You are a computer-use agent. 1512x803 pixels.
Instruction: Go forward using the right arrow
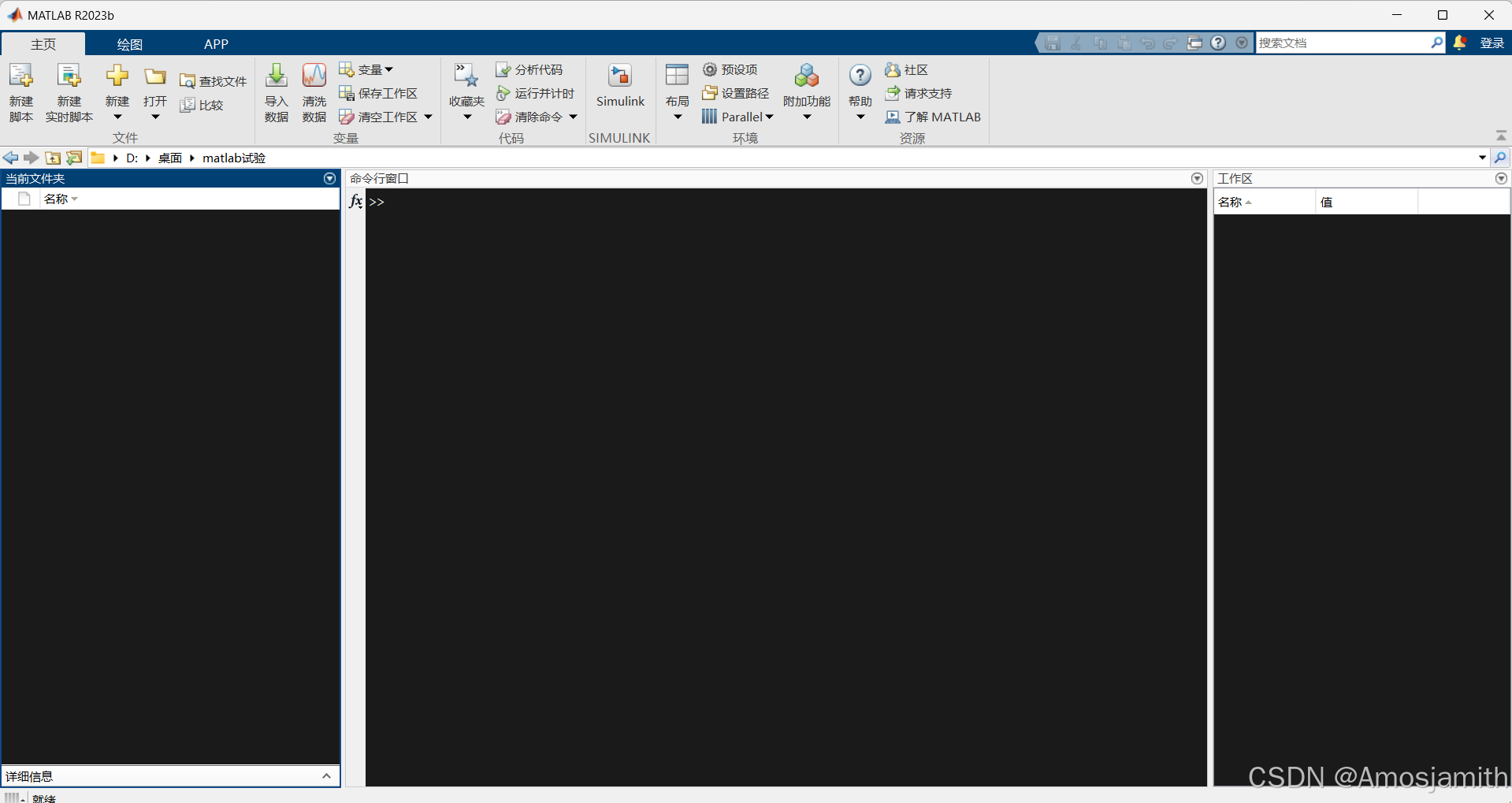[32, 158]
